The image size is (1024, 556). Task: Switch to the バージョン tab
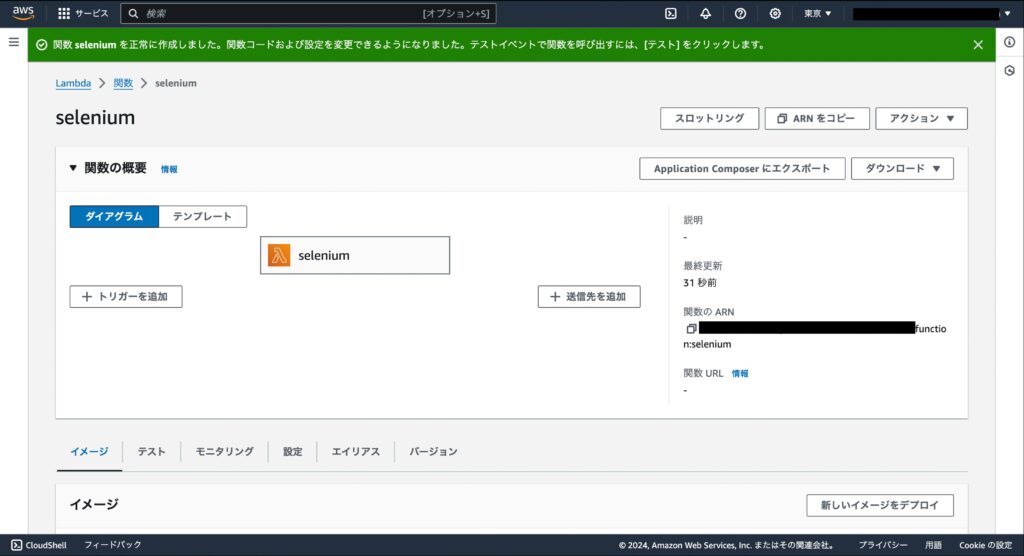click(x=433, y=451)
